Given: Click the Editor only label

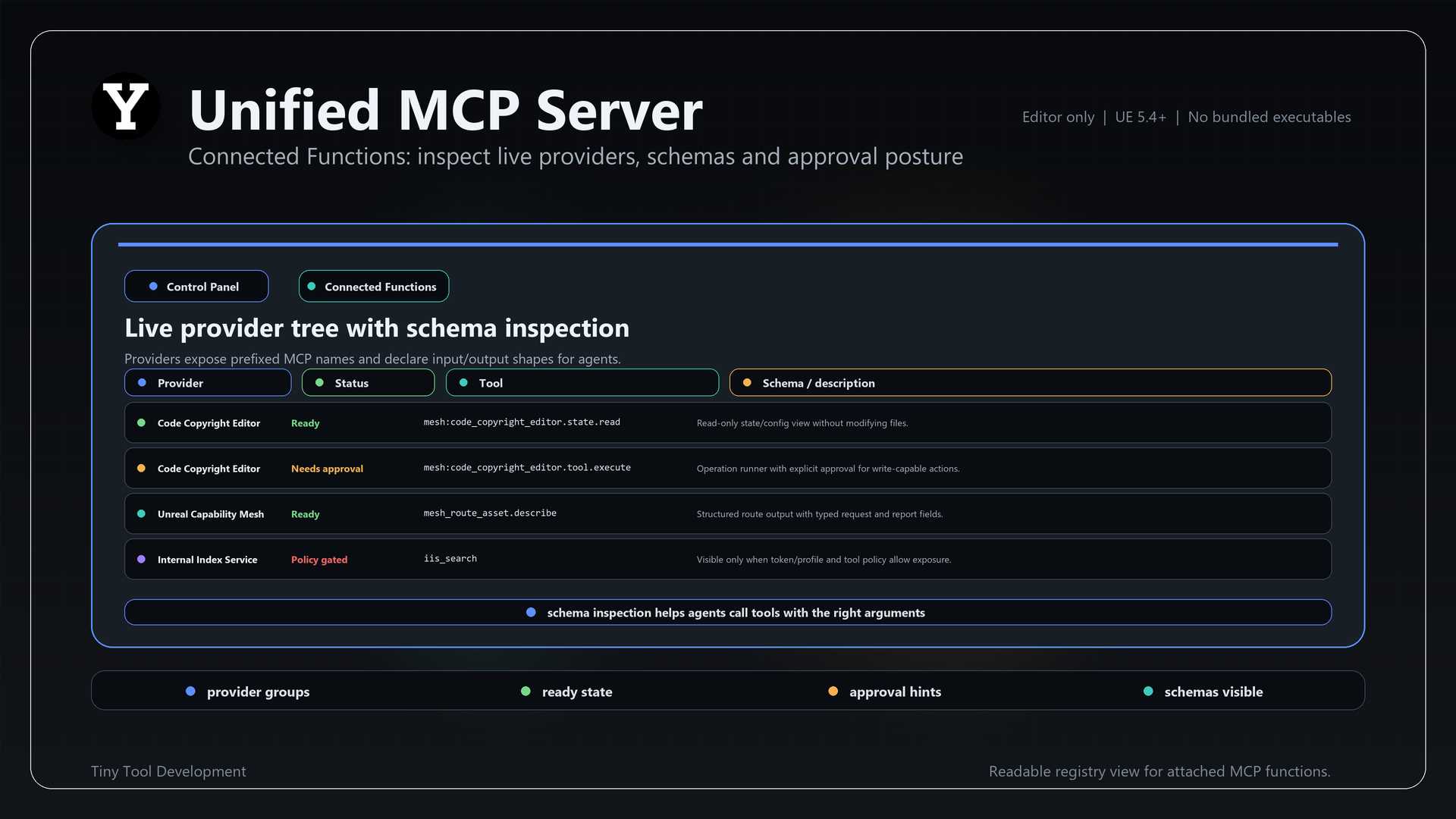Looking at the screenshot, I should click(x=1058, y=117).
